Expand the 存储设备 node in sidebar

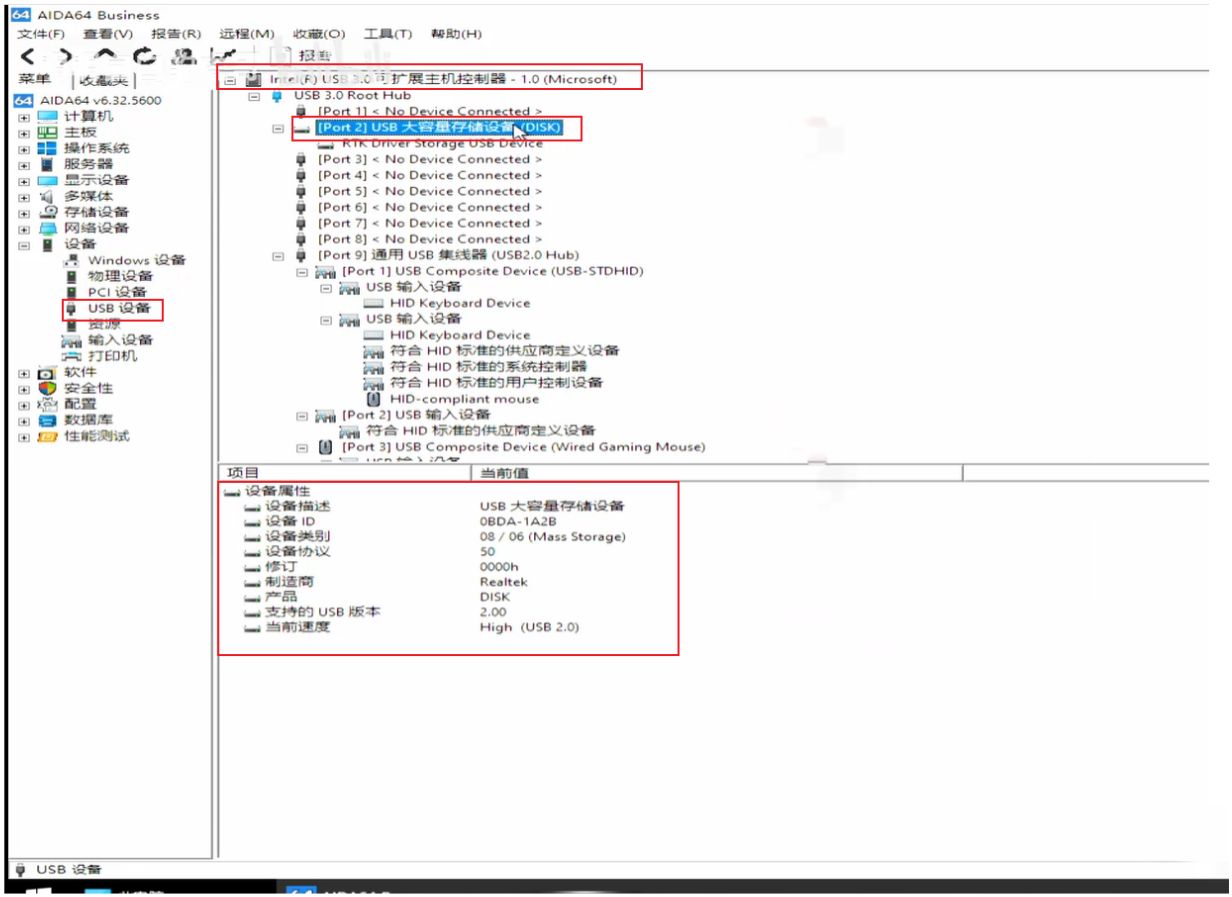[x=24, y=213]
